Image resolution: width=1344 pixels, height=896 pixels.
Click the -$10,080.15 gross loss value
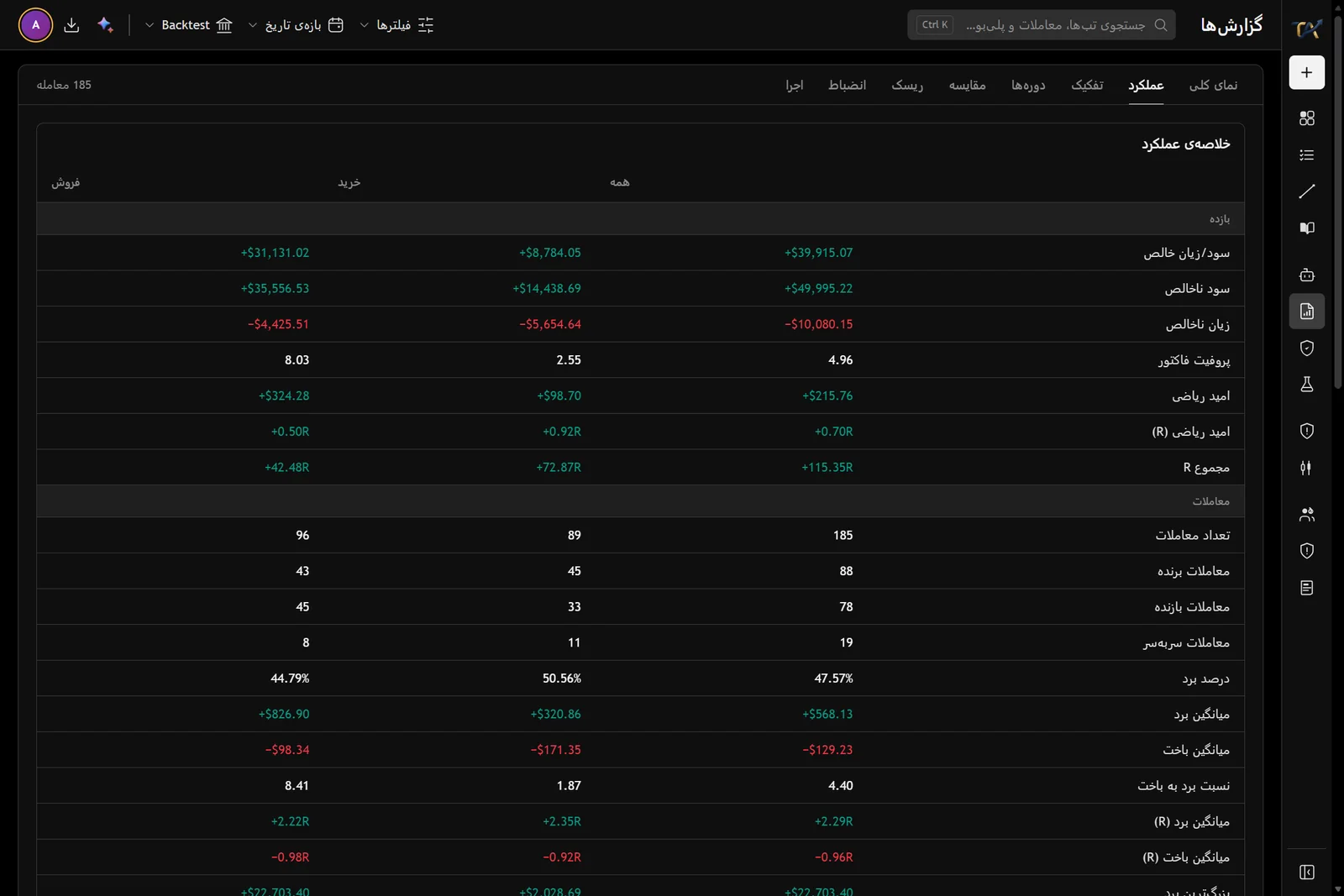click(x=818, y=324)
